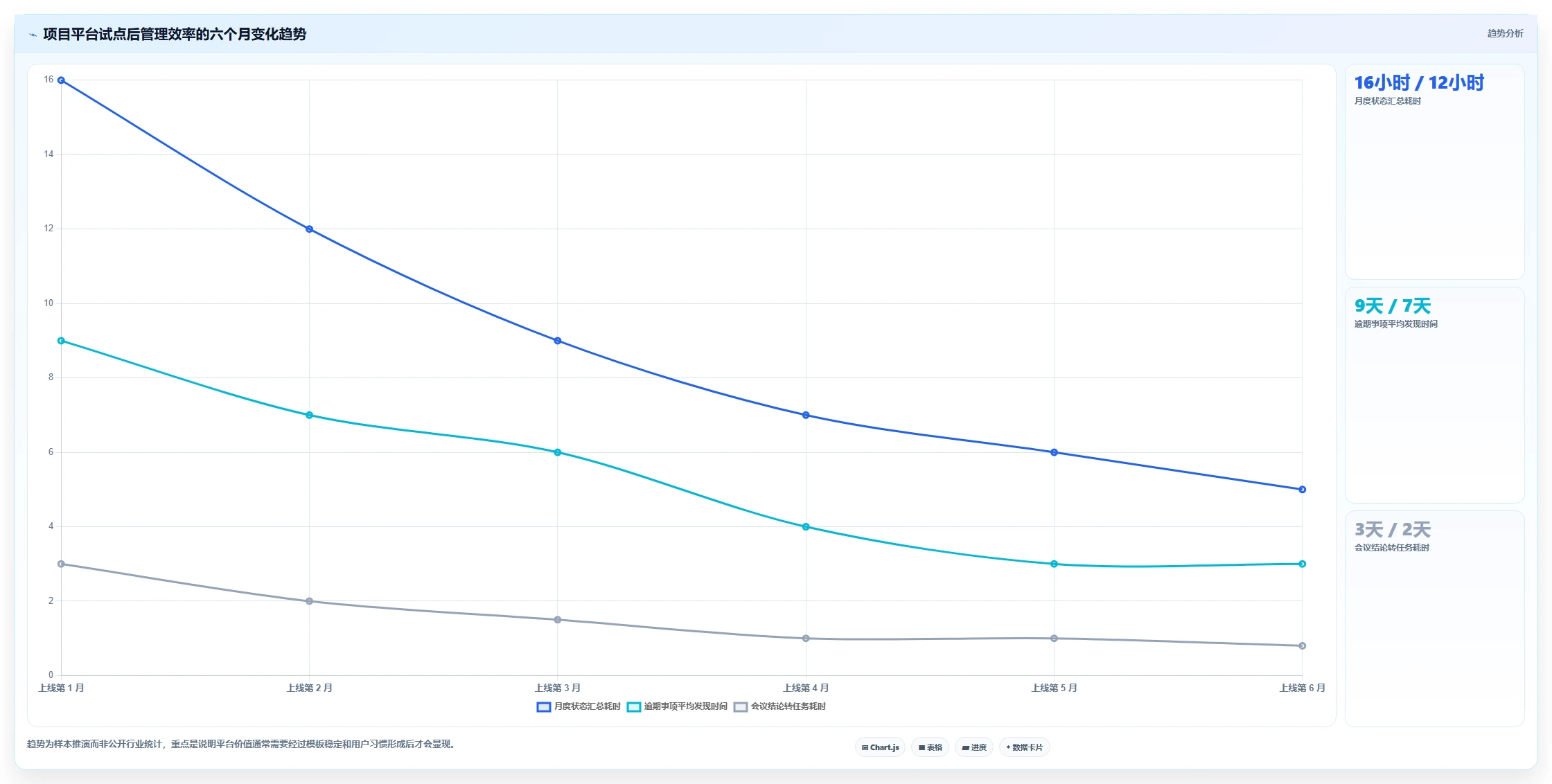Image resolution: width=1552 pixels, height=784 pixels.
Task: Pick the gray data point at 上线第 6 月
Action: coord(1302,645)
